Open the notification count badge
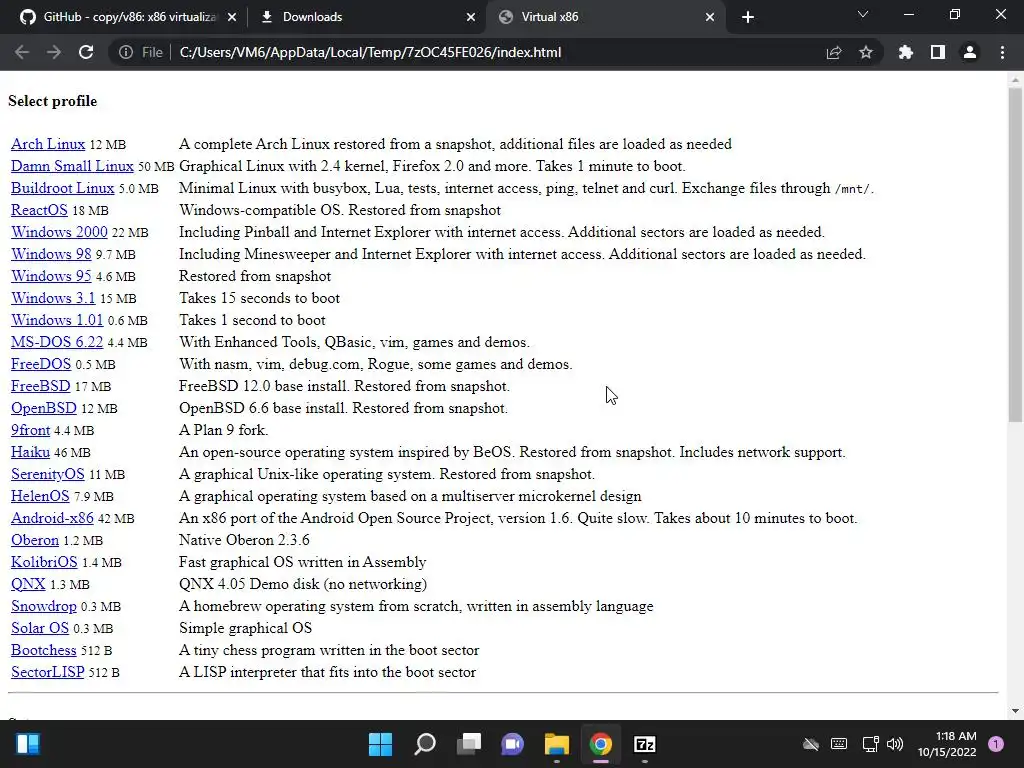1024x768 pixels. 996,744
